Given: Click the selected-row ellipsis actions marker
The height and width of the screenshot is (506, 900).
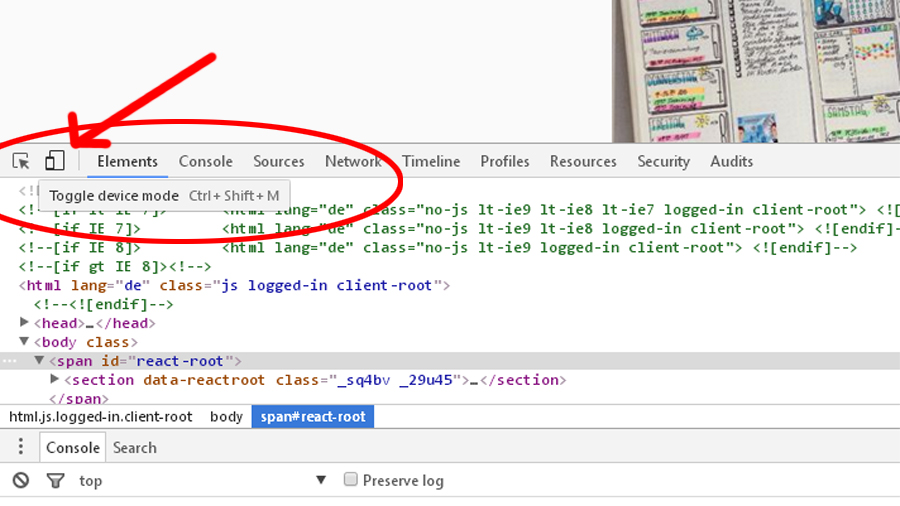Looking at the screenshot, I should [10, 361].
